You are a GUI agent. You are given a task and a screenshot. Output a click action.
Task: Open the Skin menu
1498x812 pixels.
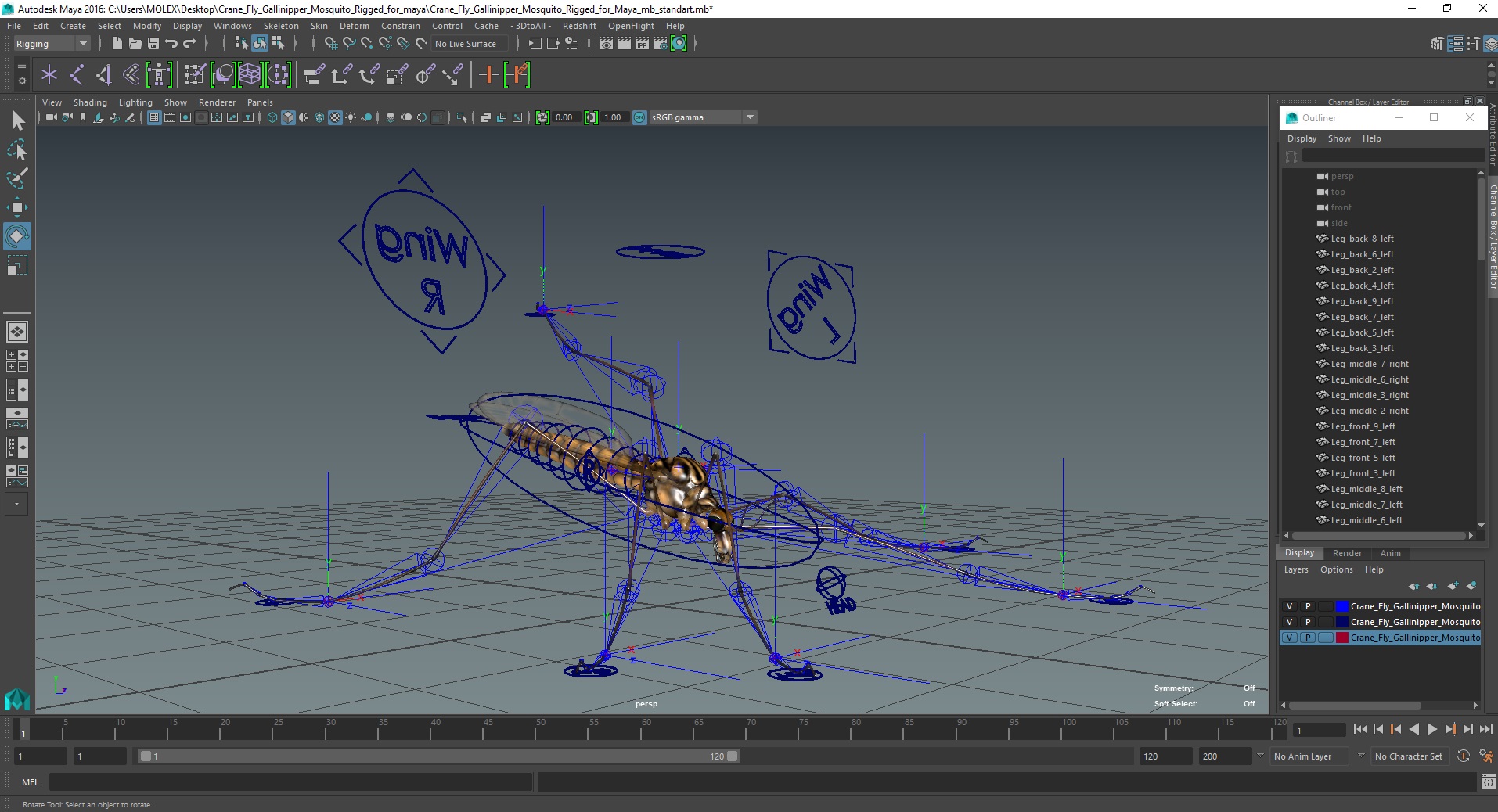point(319,26)
